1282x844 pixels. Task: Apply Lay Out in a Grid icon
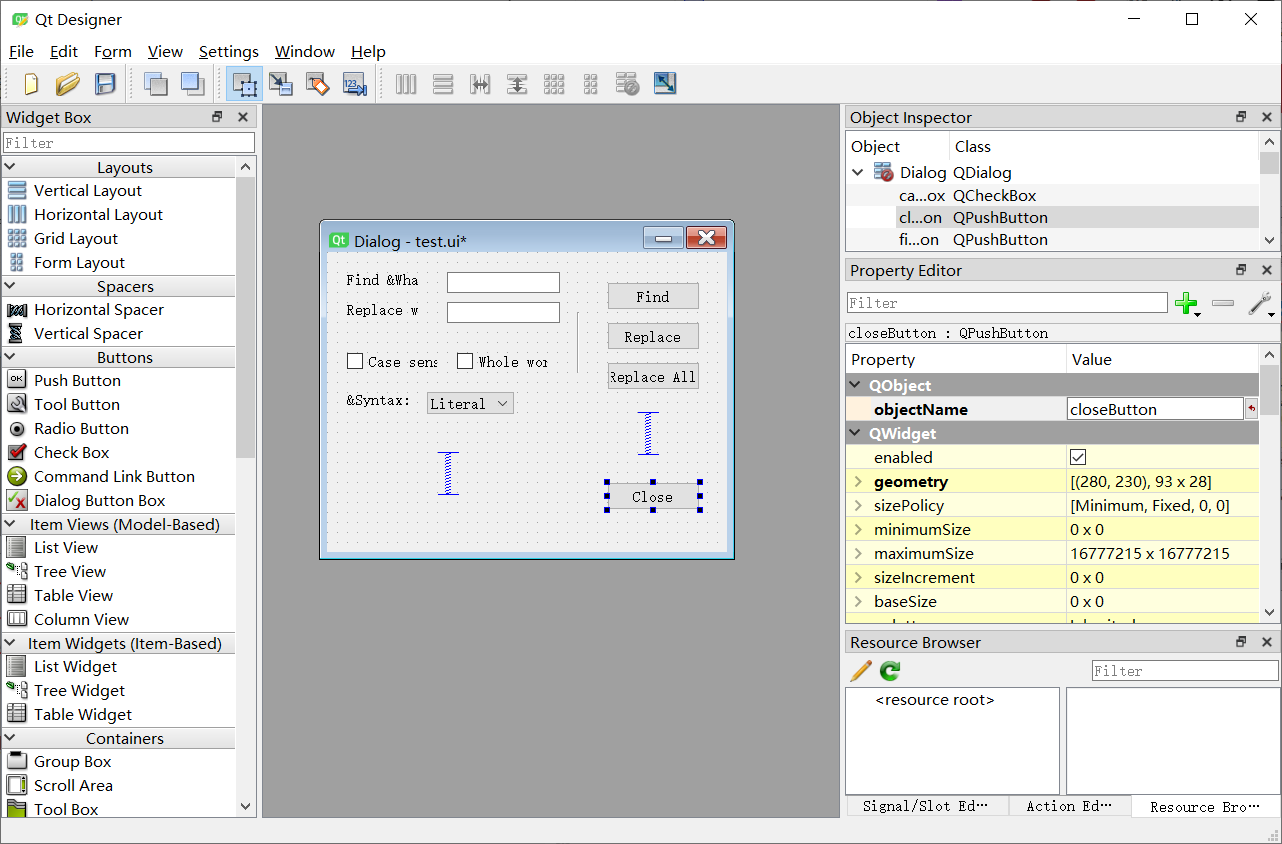coord(554,84)
